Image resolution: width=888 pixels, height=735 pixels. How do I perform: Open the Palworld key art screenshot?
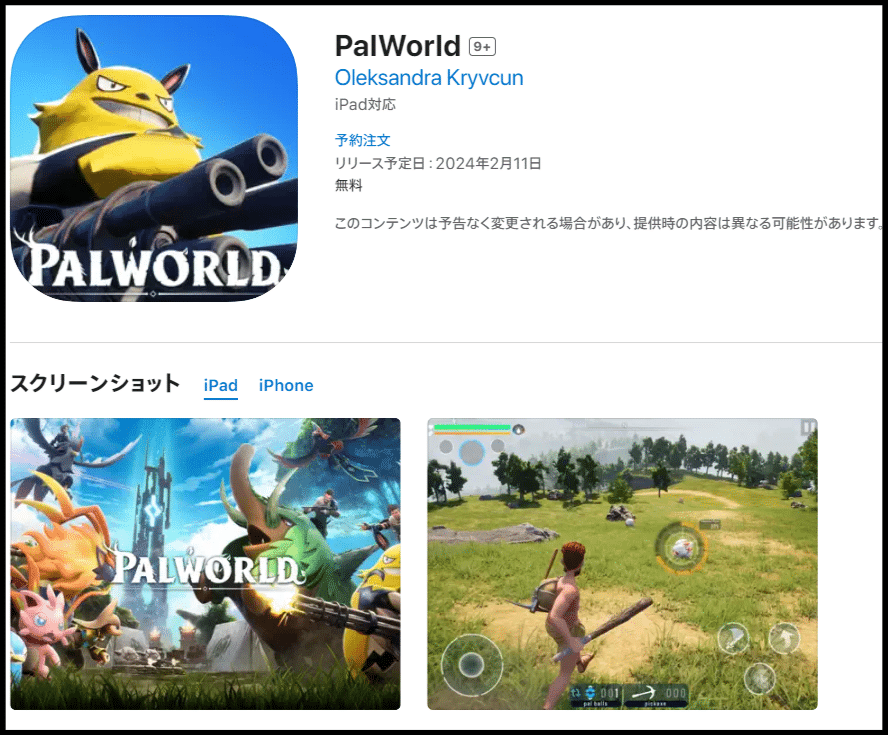206,564
